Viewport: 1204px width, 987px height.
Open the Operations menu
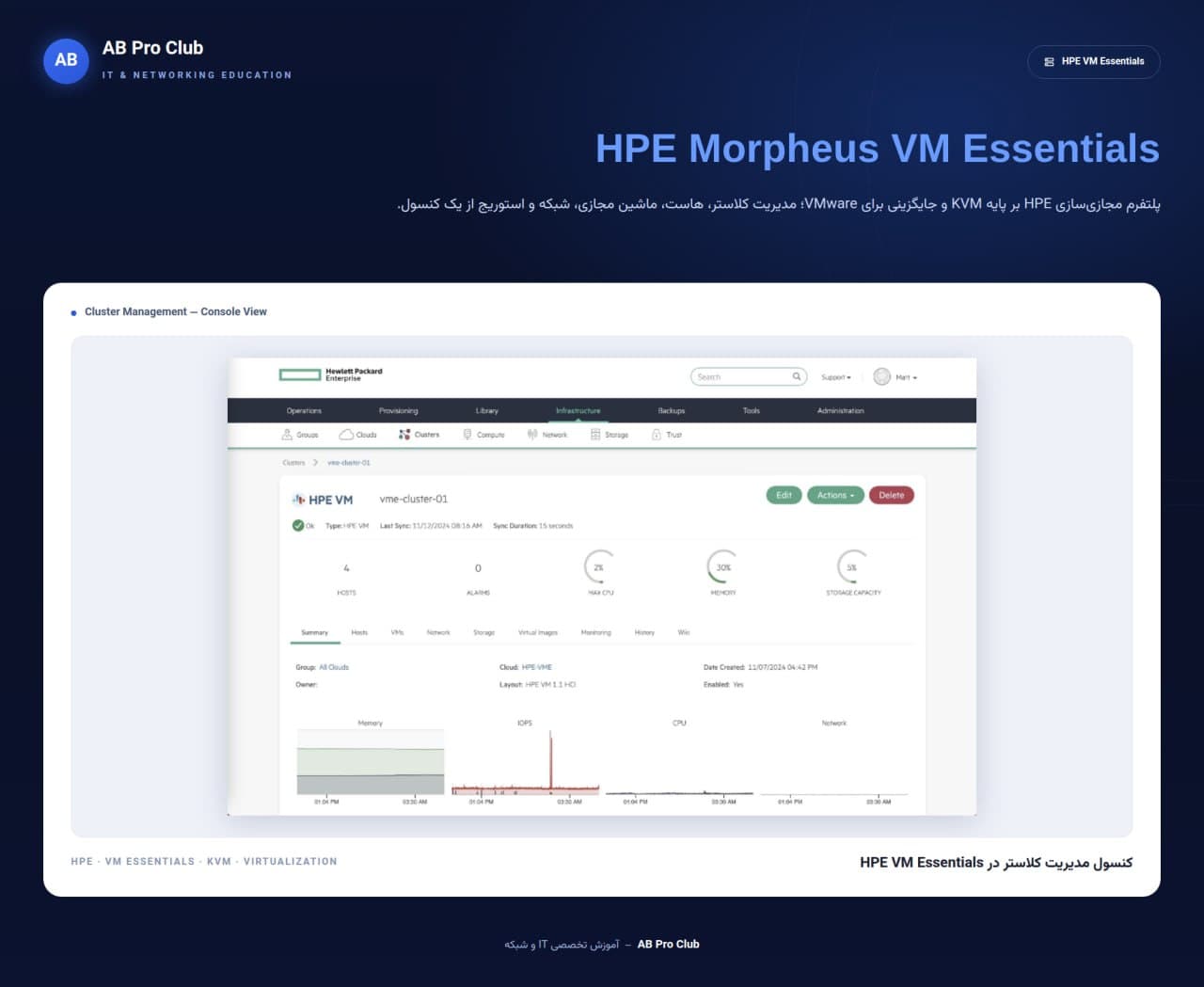point(304,411)
